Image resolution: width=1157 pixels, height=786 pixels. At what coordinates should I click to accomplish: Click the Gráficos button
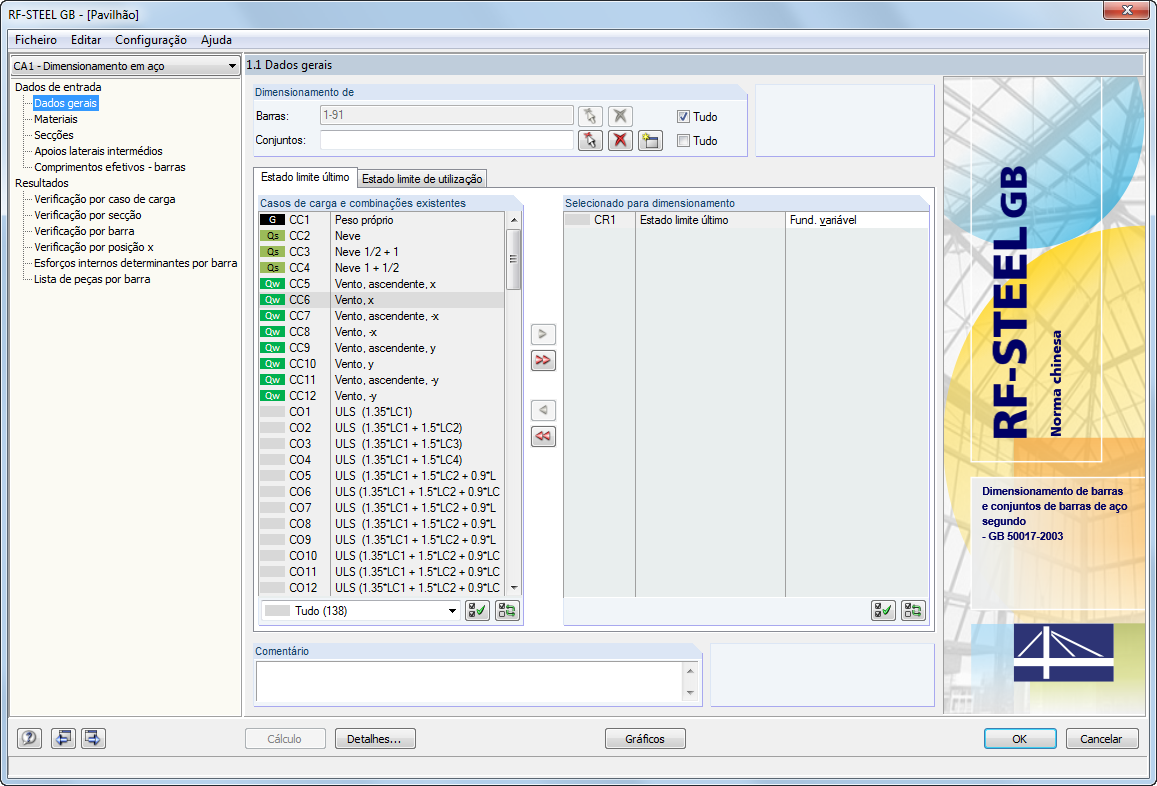pyautogui.click(x=645, y=739)
